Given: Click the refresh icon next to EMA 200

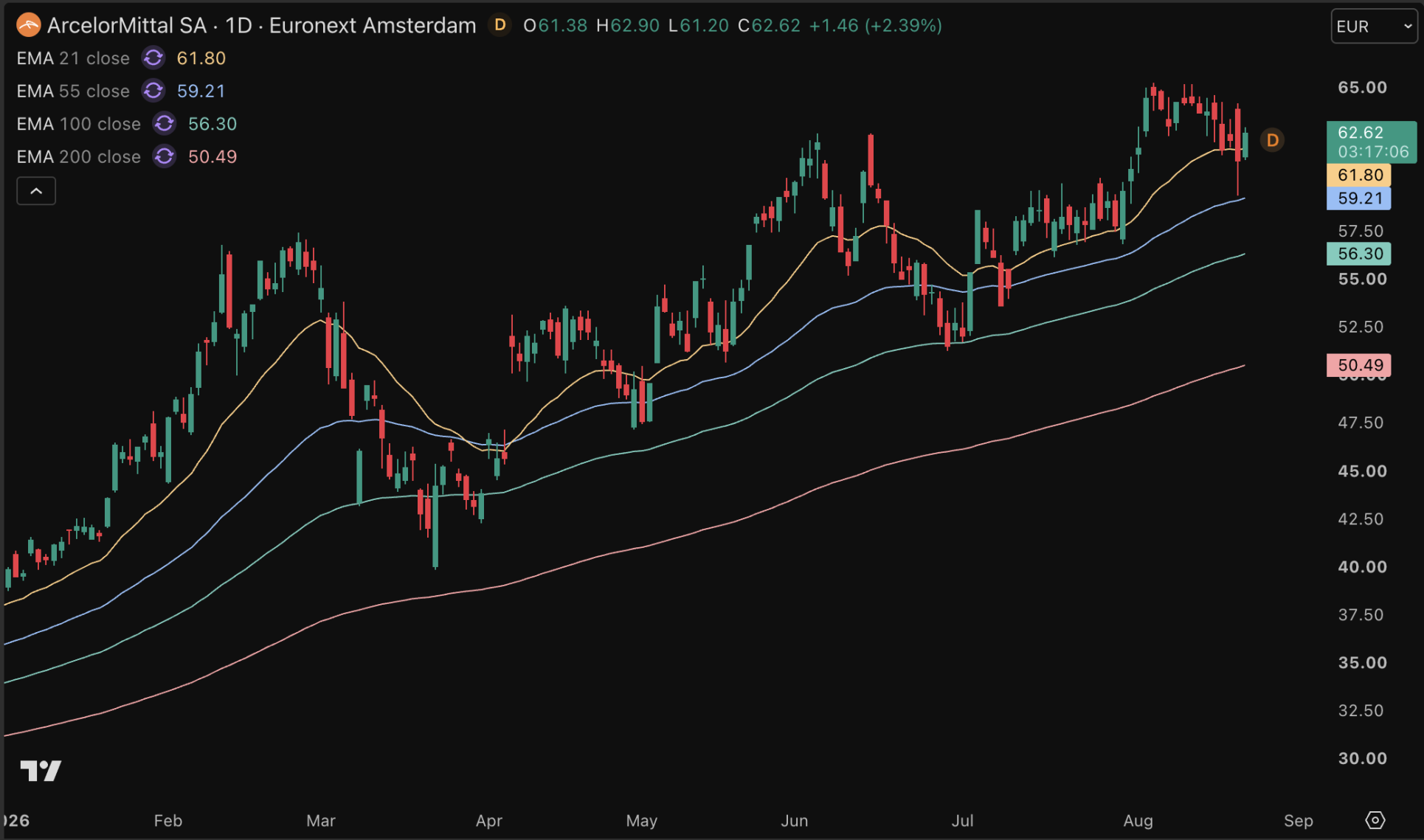Looking at the screenshot, I should coord(165,156).
